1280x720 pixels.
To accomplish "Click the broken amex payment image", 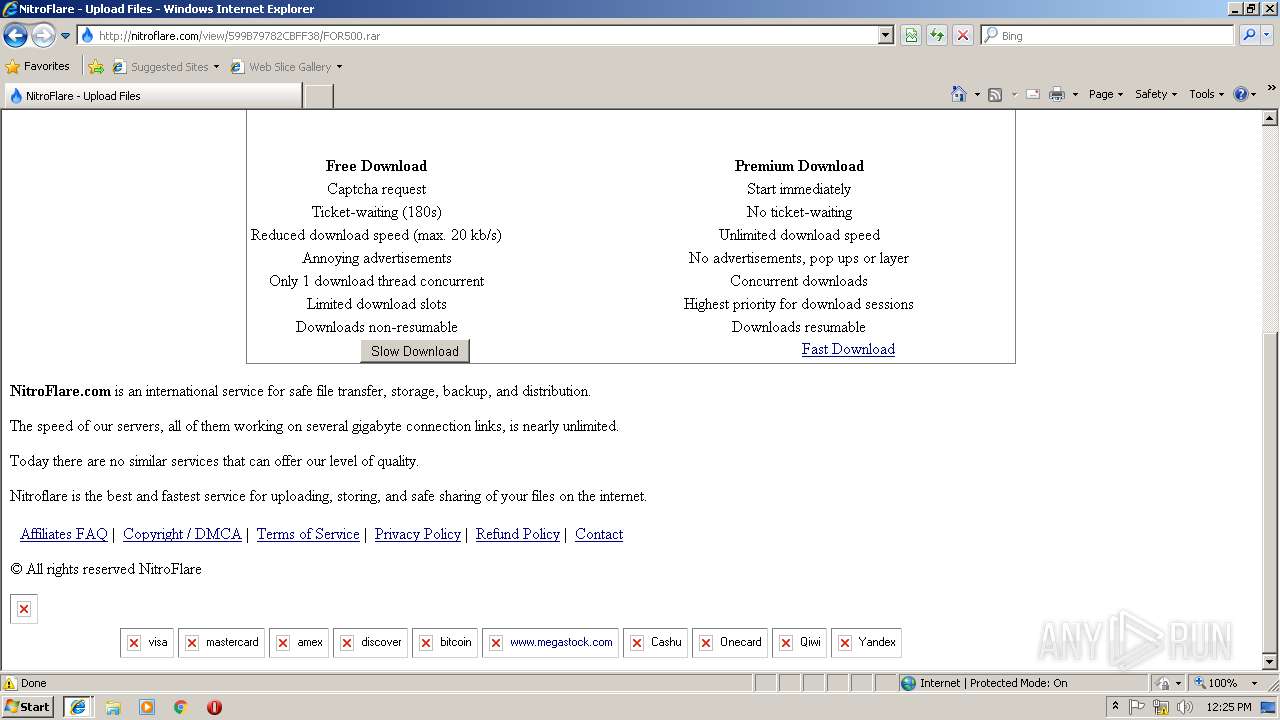I will click(299, 642).
